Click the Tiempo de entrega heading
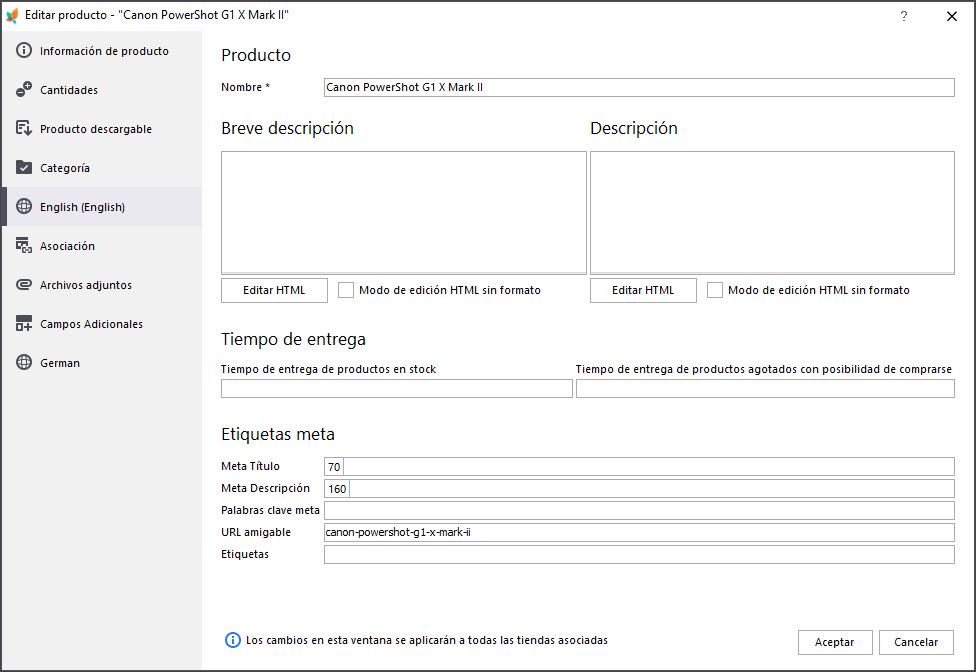 293,339
